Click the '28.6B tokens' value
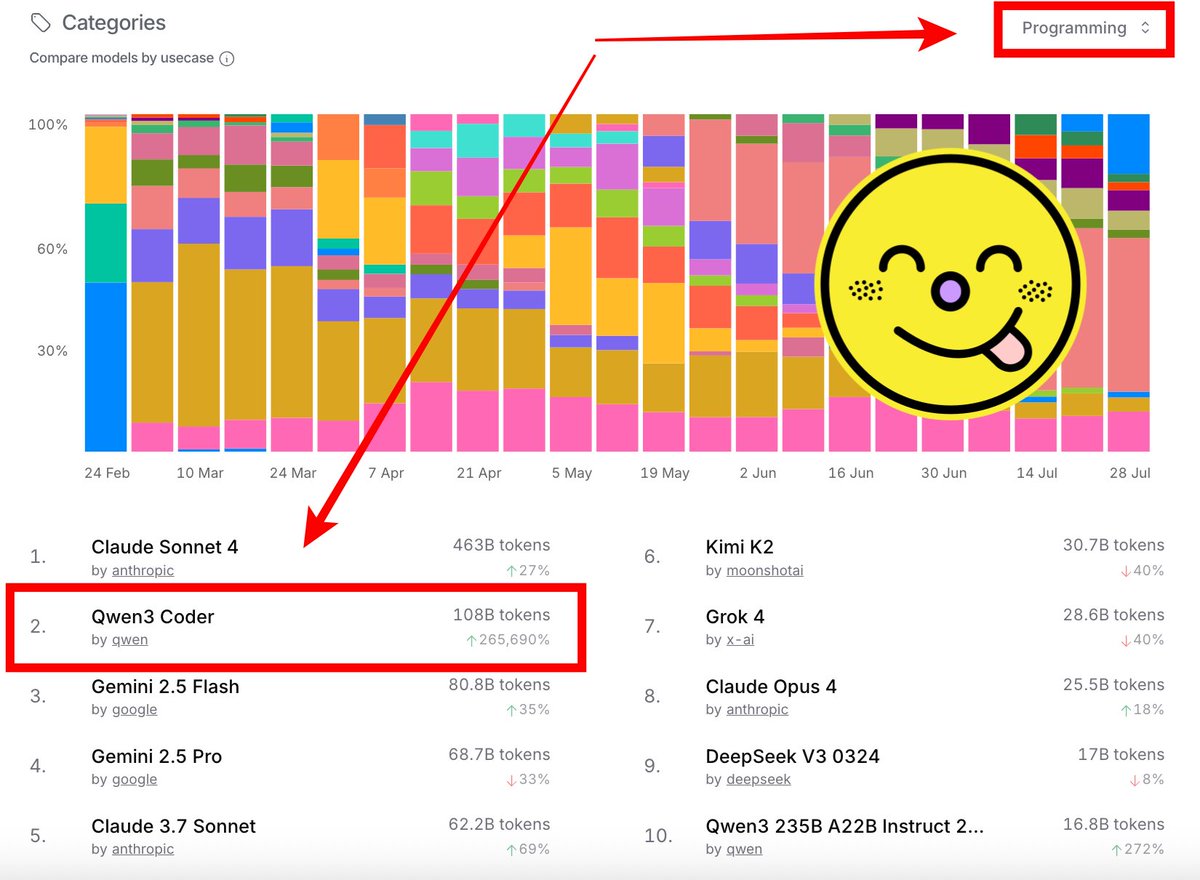This screenshot has height=880, width=1200. [1113, 616]
